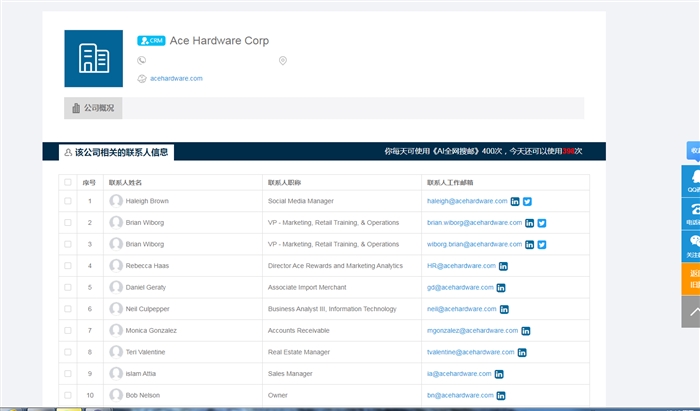Open QQ consultation icon in side panel
The image size is (700, 411).
click(691, 181)
